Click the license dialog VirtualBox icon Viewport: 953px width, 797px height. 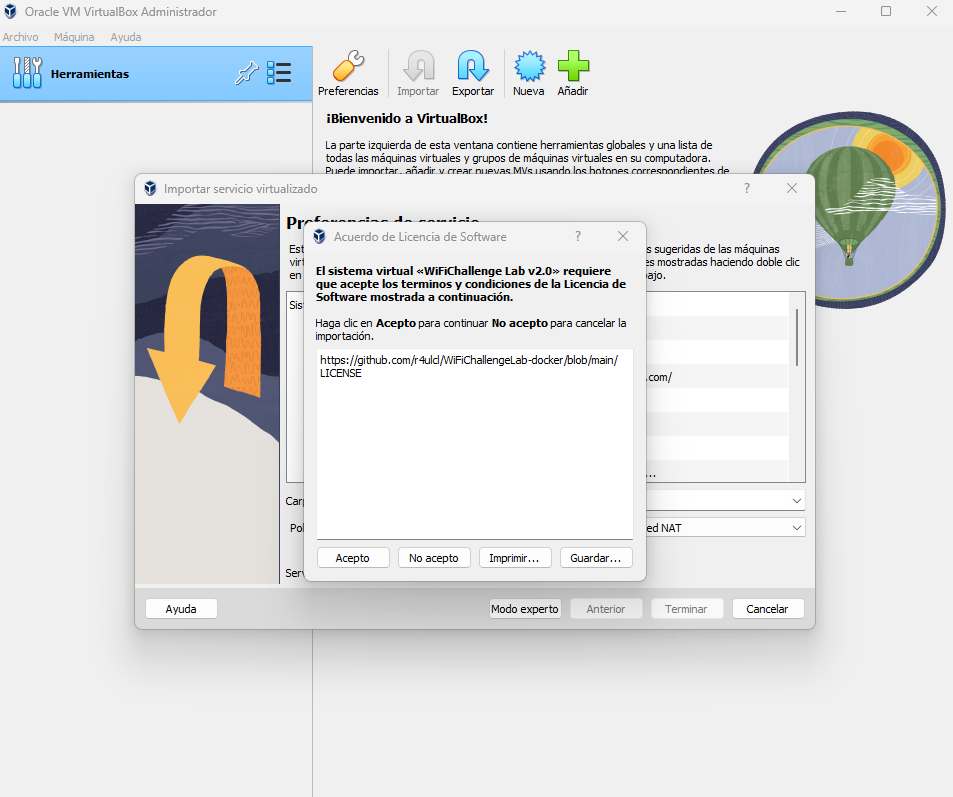point(319,236)
